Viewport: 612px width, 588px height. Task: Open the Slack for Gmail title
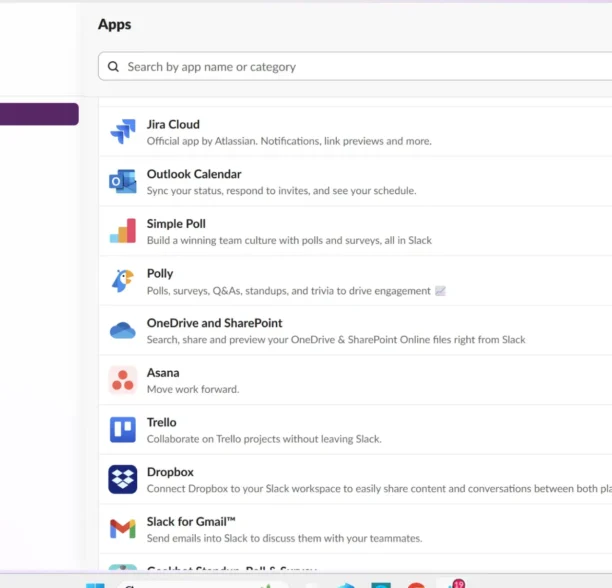tap(191, 522)
